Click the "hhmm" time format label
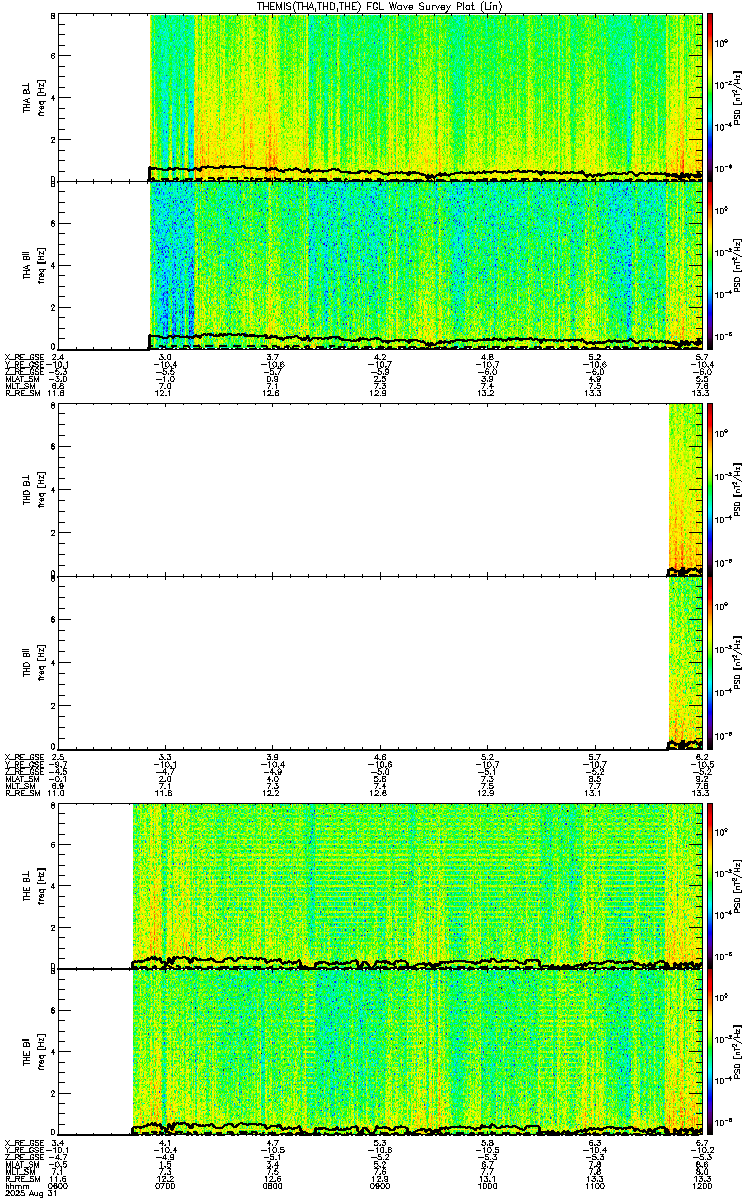This screenshot has width=750, height=1200. click(16, 1186)
